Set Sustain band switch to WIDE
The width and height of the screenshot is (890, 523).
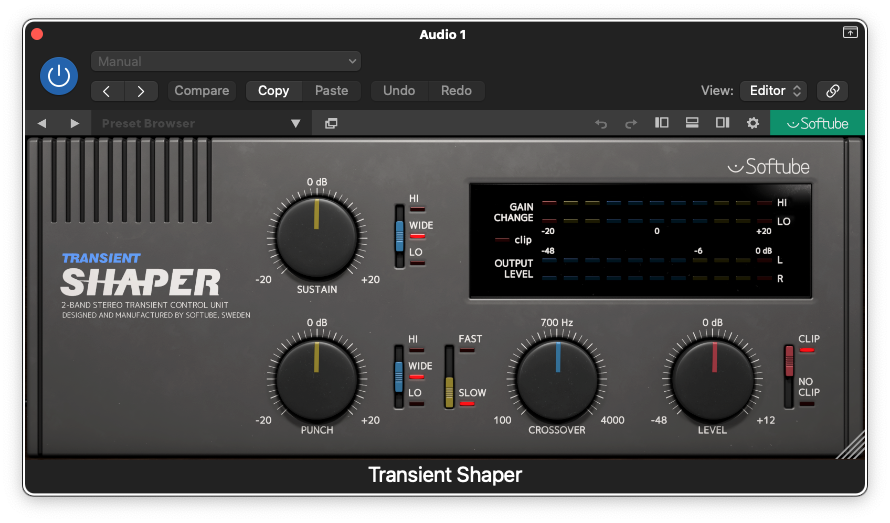(x=420, y=228)
